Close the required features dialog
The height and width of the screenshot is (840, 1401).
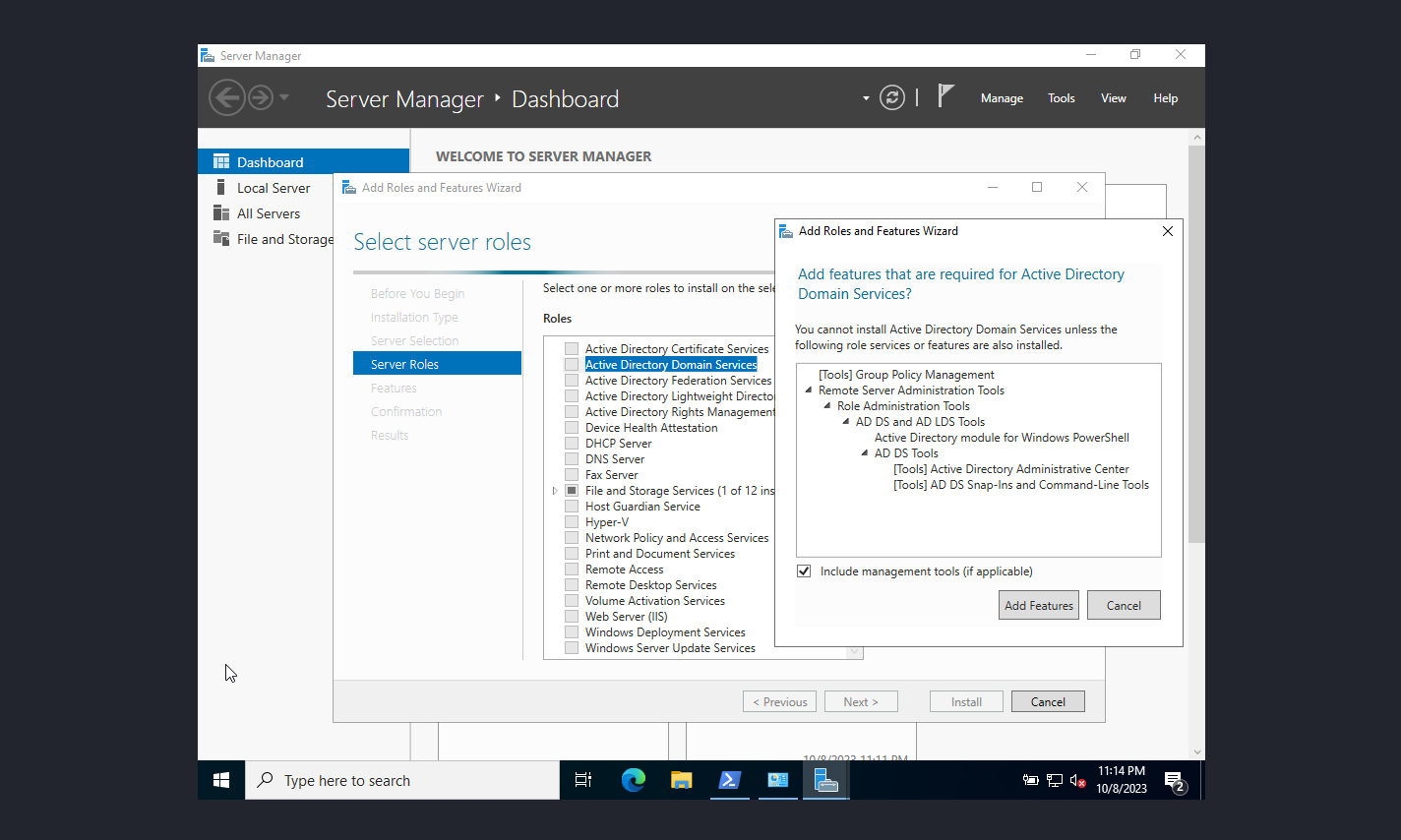tap(1168, 231)
